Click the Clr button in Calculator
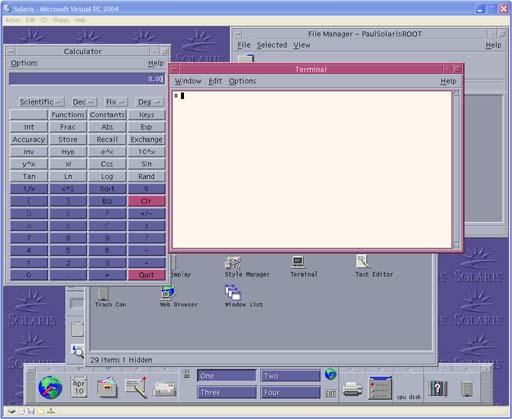This screenshot has width=512, height=419. tap(146, 201)
